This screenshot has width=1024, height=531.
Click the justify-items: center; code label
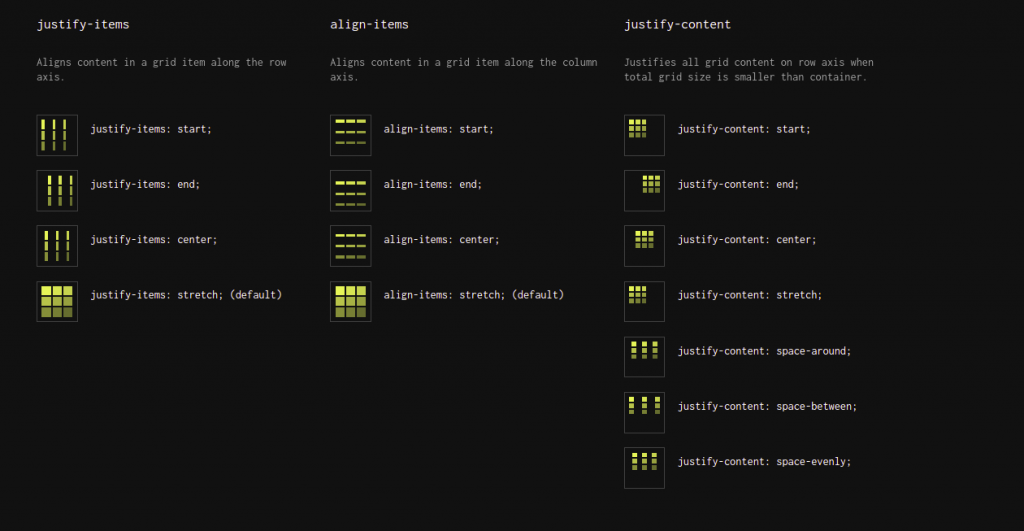(x=153, y=240)
